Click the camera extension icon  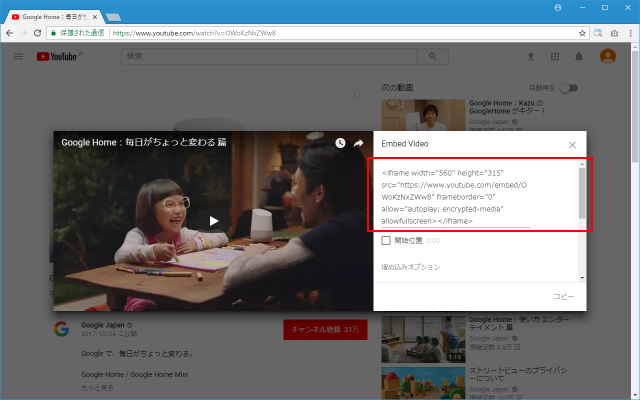point(614,33)
